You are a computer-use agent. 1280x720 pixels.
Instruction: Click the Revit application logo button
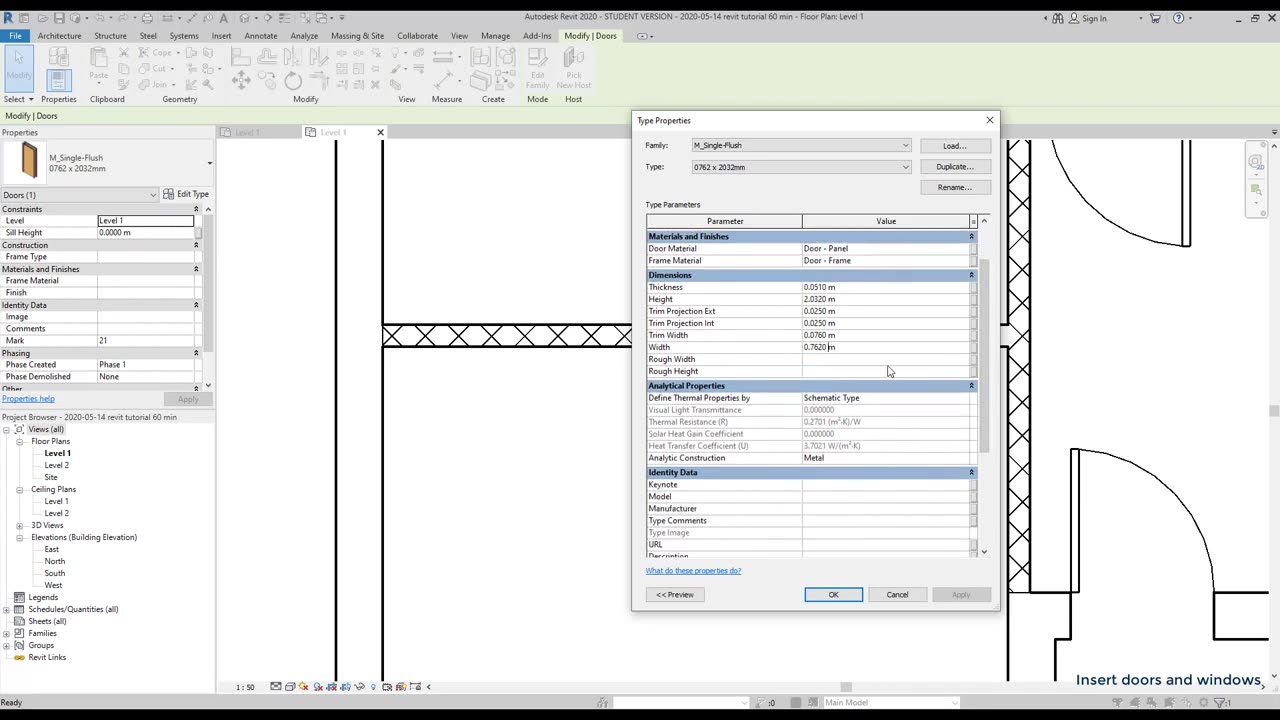9,17
